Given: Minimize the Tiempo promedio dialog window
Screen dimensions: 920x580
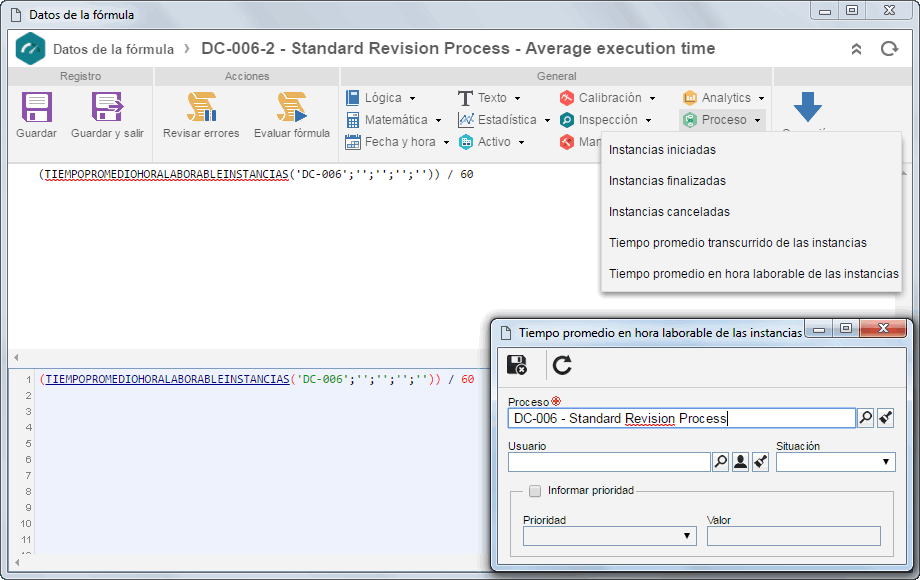Looking at the screenshot, I should (819, 330).
